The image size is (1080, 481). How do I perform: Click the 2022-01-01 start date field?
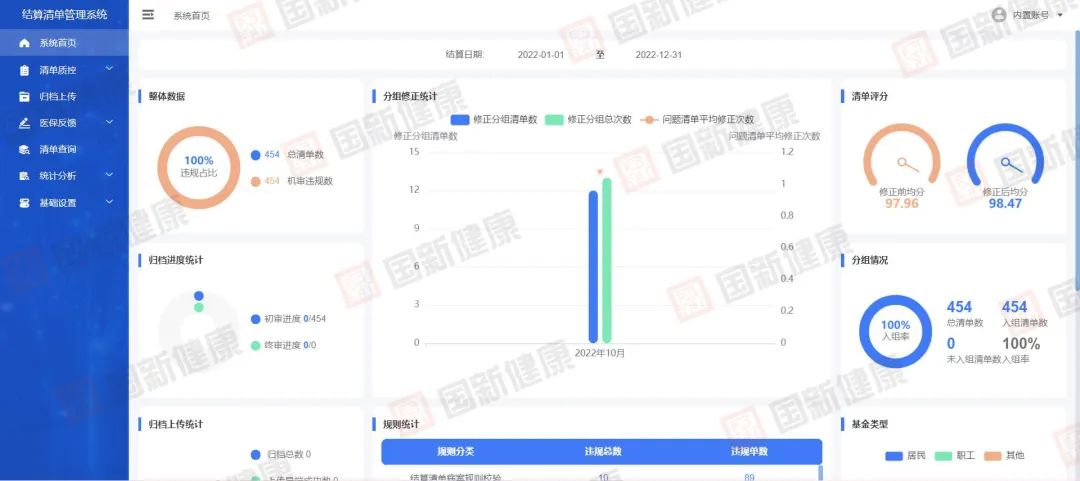541,55
